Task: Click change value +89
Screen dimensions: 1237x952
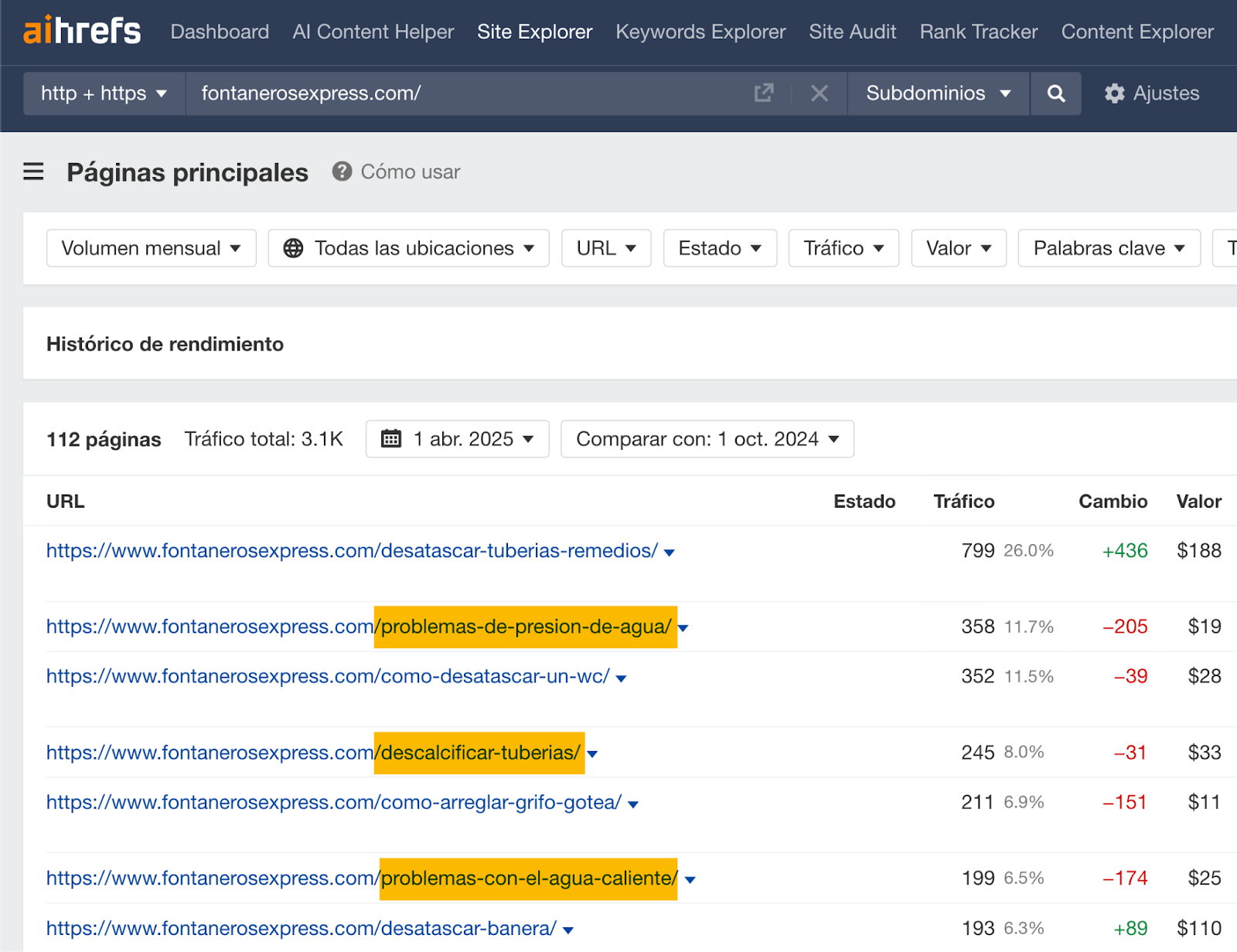Action: [1130, 928]
